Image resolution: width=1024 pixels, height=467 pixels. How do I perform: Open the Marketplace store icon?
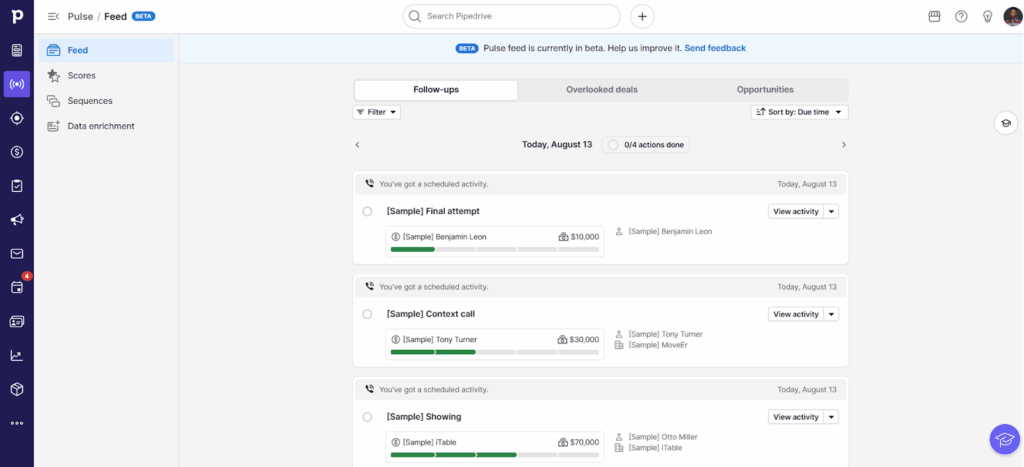(x=934, y=16)
